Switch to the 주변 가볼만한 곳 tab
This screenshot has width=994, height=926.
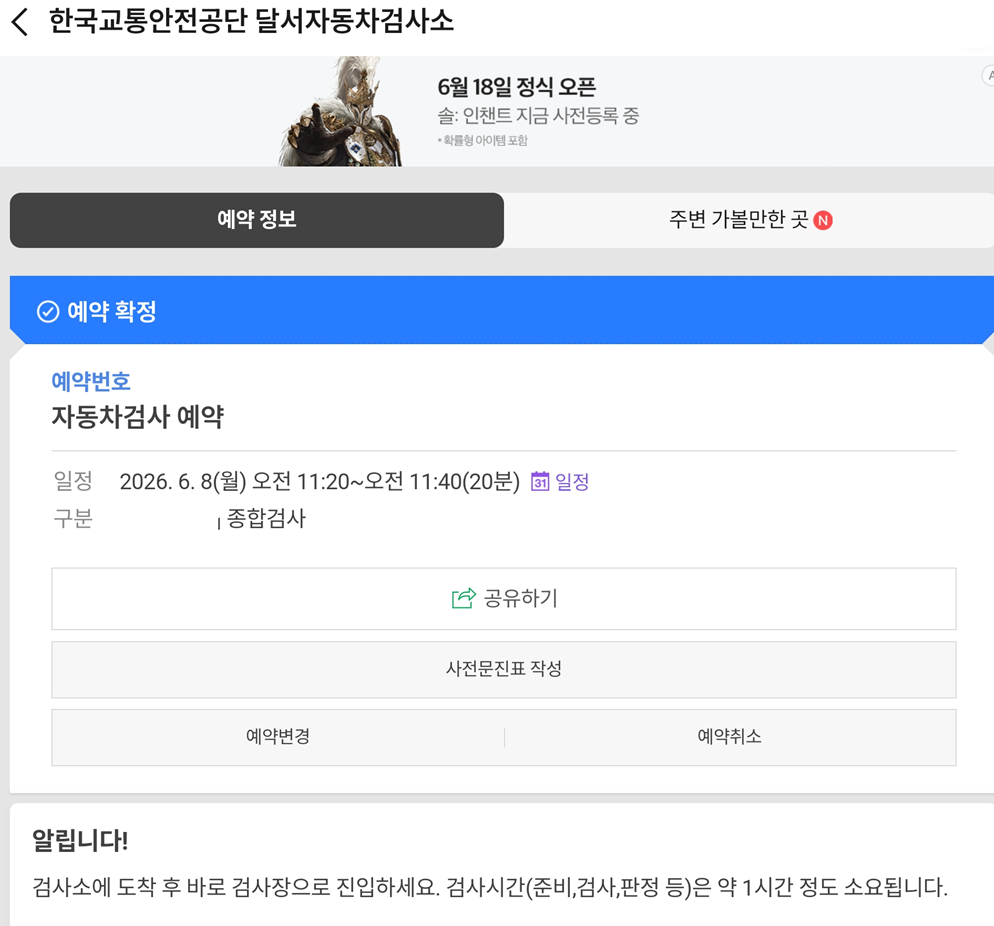(x=749, y=220)
